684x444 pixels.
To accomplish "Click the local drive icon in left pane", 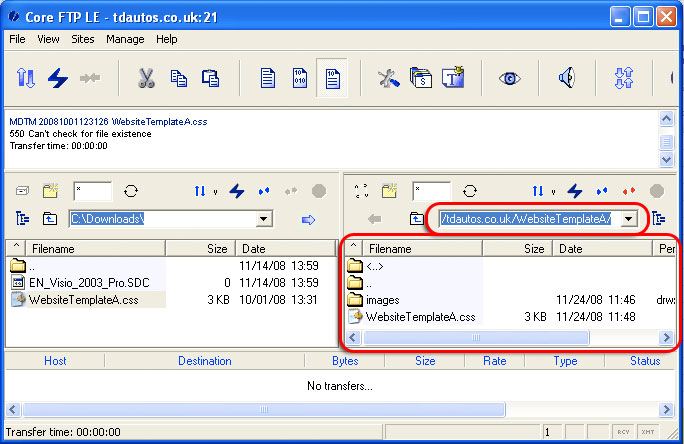I will pos(22,191).
